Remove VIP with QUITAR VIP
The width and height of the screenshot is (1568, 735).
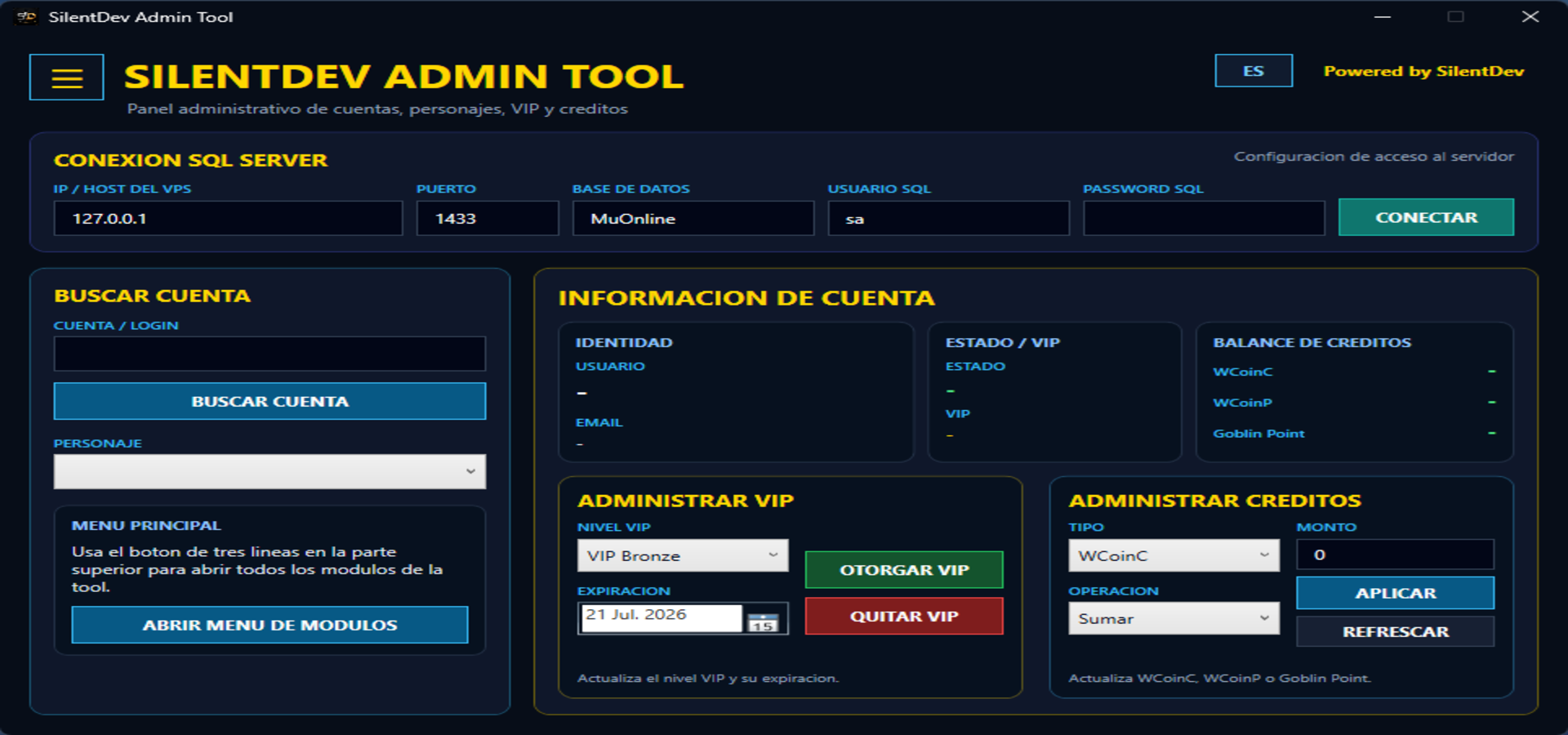point(904,617)
